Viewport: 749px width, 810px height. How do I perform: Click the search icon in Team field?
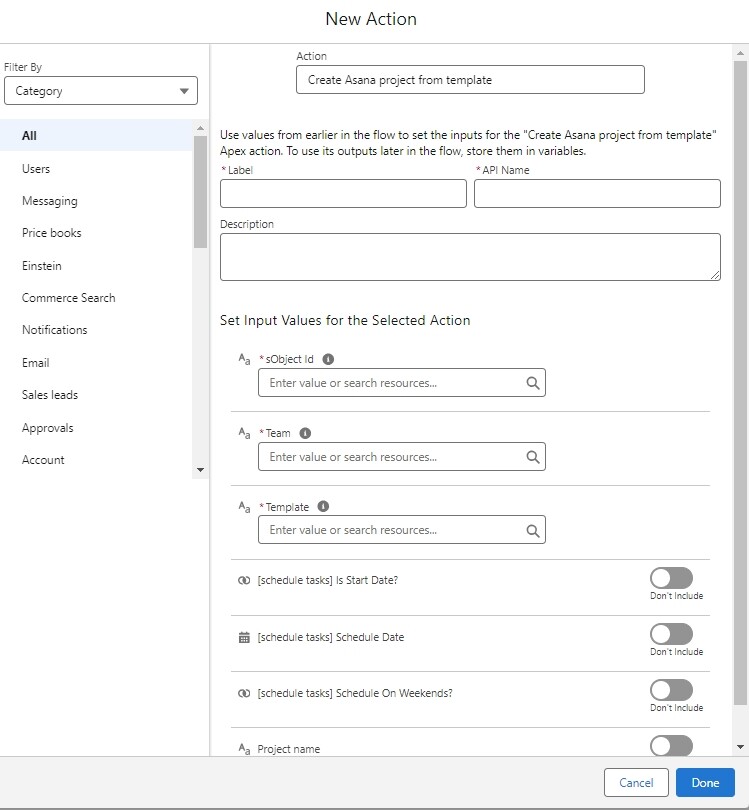pyautogui.click(x=533, y=457)
